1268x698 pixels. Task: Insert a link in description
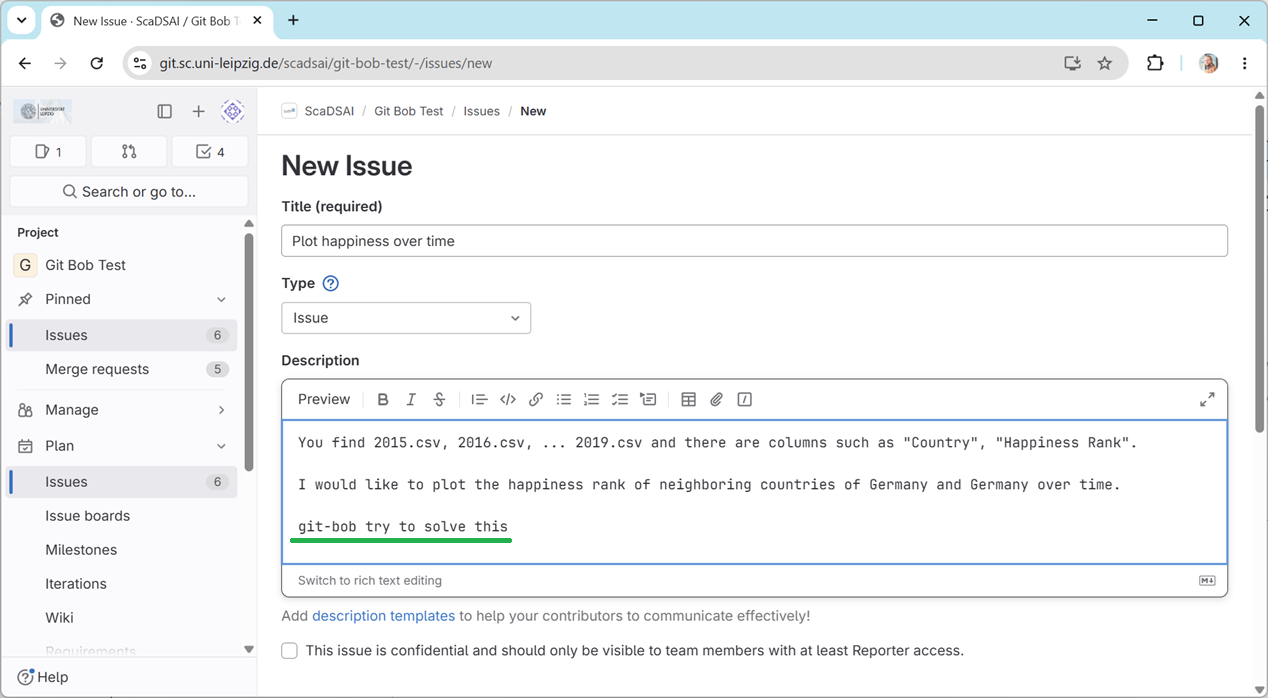pos(536,399)
